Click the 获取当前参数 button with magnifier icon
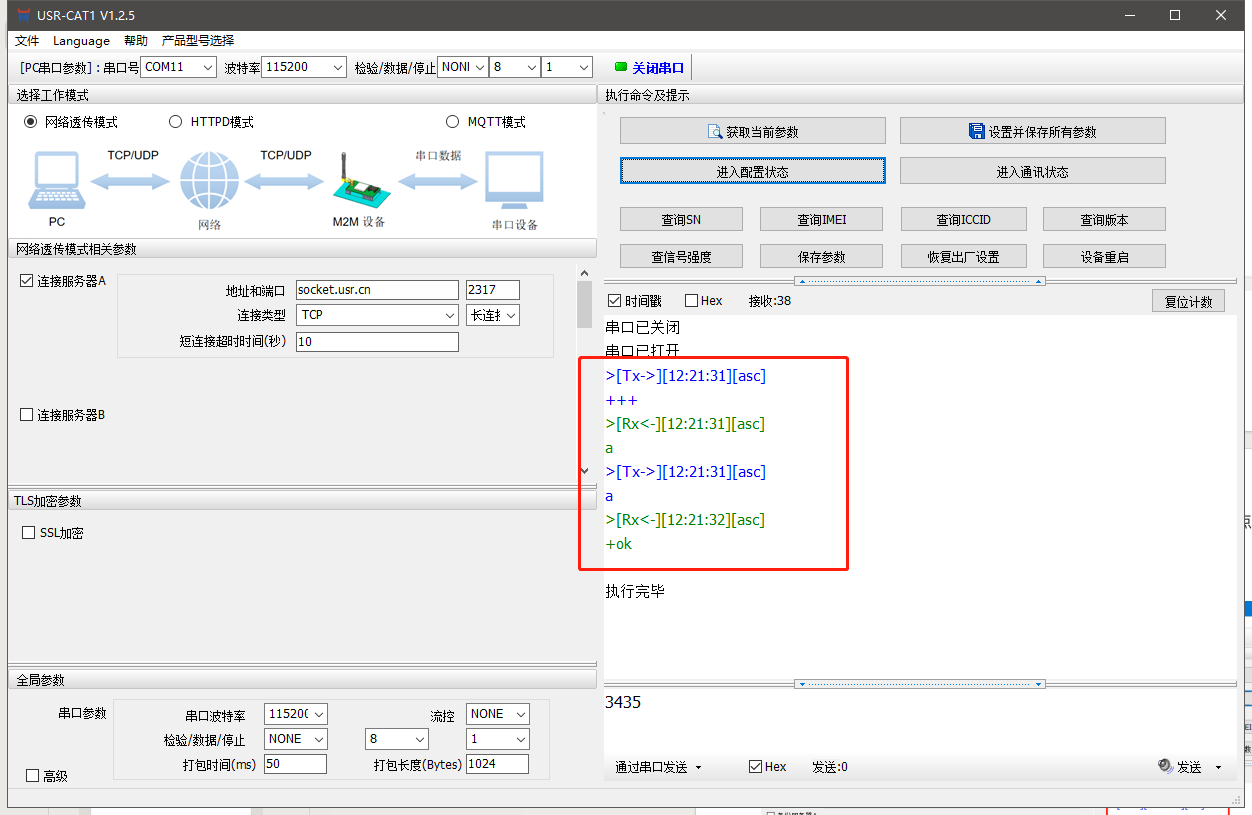This screenshot has width=1252, height=815. click(752, 131)
